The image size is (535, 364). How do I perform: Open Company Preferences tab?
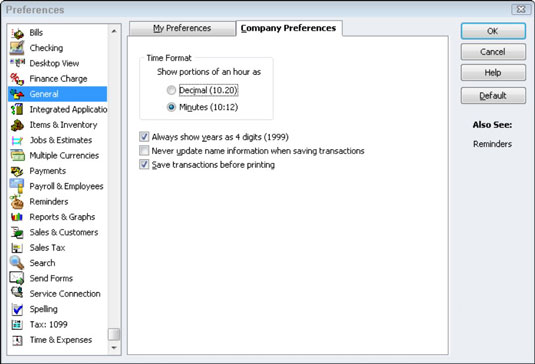(289, 28)
